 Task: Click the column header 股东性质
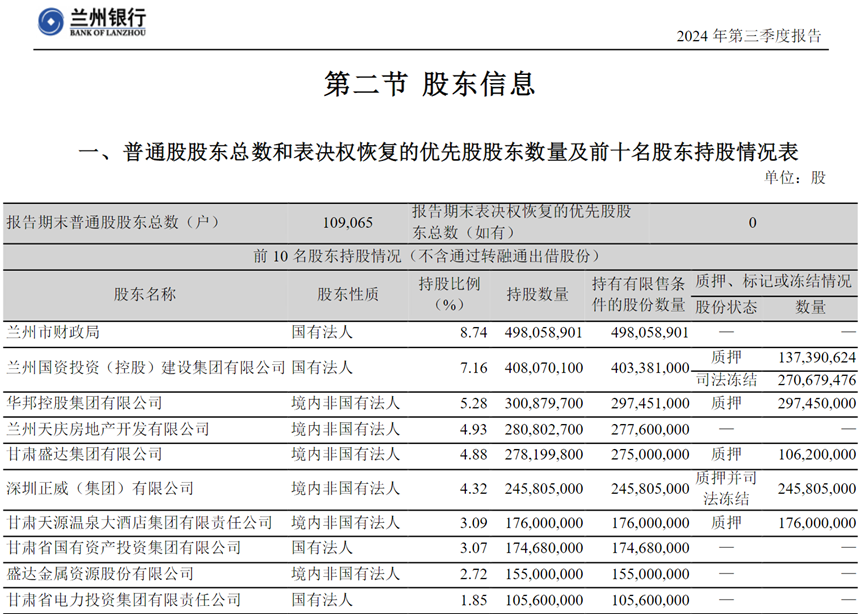[x=348, y=294]
